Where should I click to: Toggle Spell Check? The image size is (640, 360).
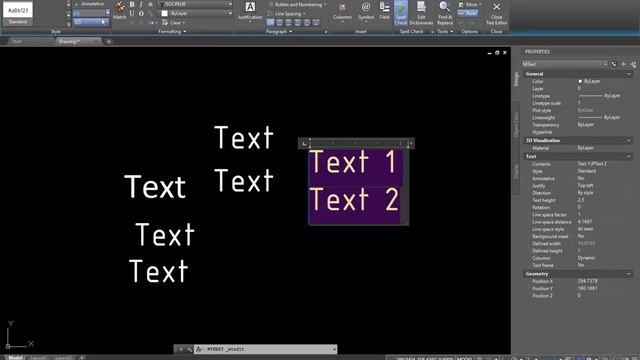[401, 13]
